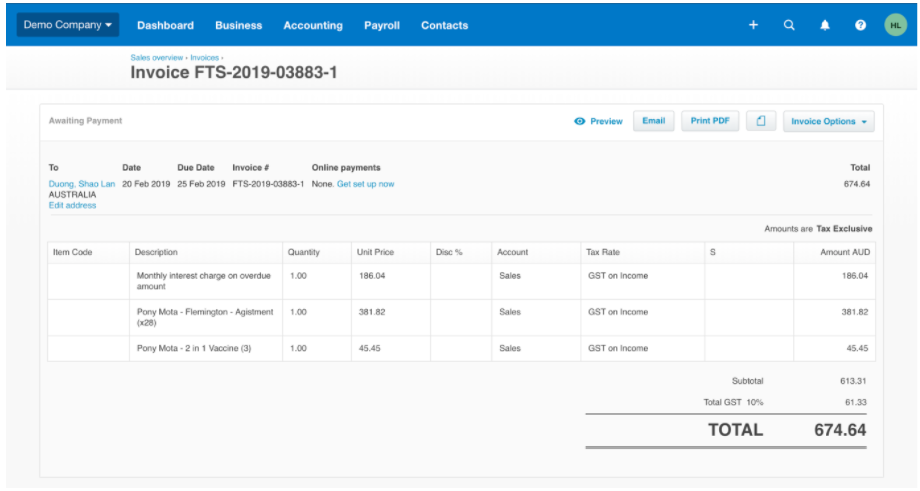This screenshot has width=920, height=491.
Task: Expand the Demo Company dropdown
Action: 68,25
